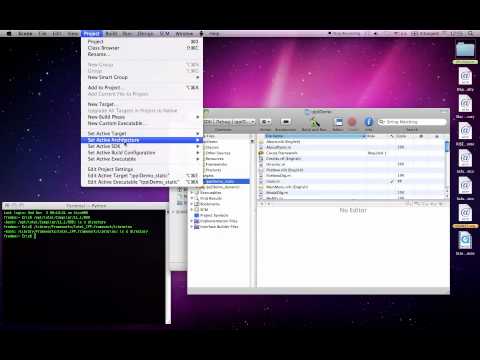The image size is (480, 360).
Task: Select the sixth @ document desktop icon
Action: click(x=465, y=213)
